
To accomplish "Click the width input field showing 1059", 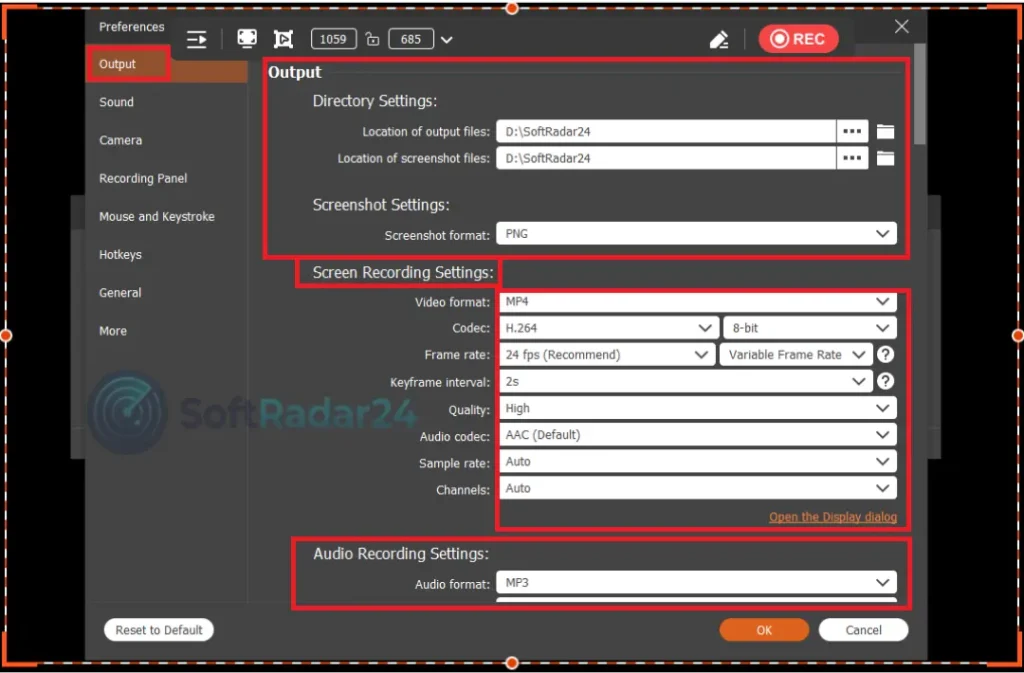I will 333,38.
